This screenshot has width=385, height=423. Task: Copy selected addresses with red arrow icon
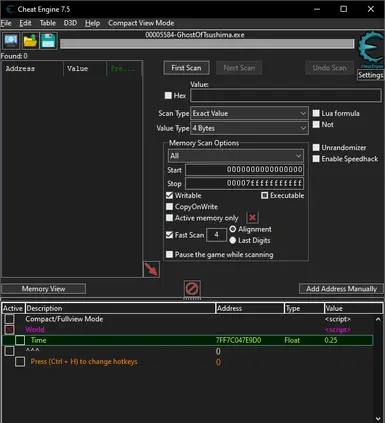(x=151, y=269)
